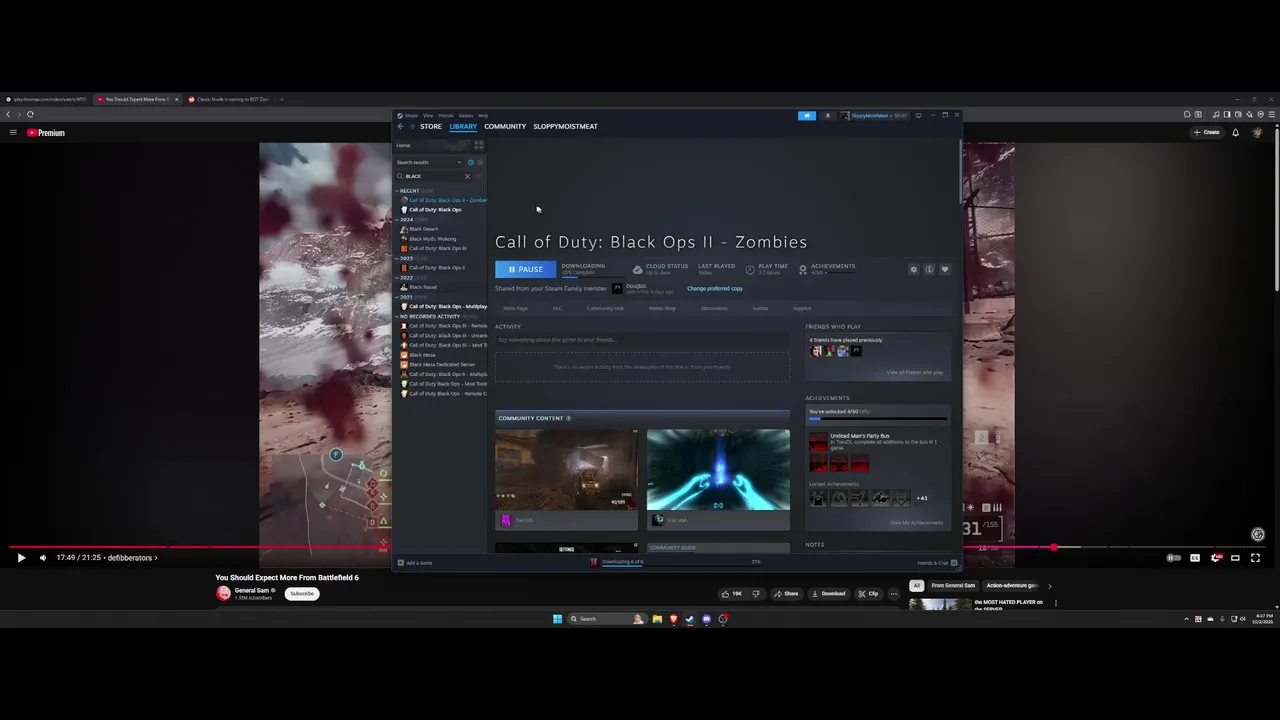Open YouTube hamburger guide menu

coord(12,132)
